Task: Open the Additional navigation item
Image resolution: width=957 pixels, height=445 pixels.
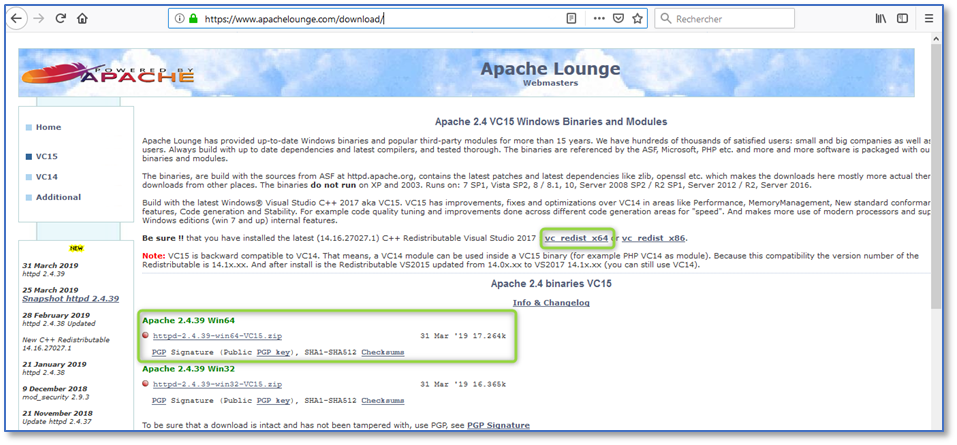Action: (x=58, y=197)
